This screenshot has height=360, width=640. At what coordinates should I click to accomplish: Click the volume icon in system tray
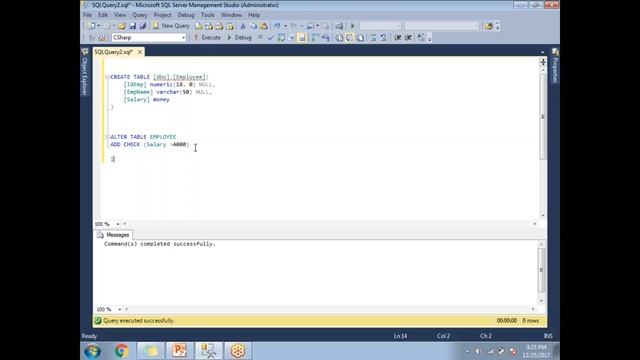[x=478, y=351]
